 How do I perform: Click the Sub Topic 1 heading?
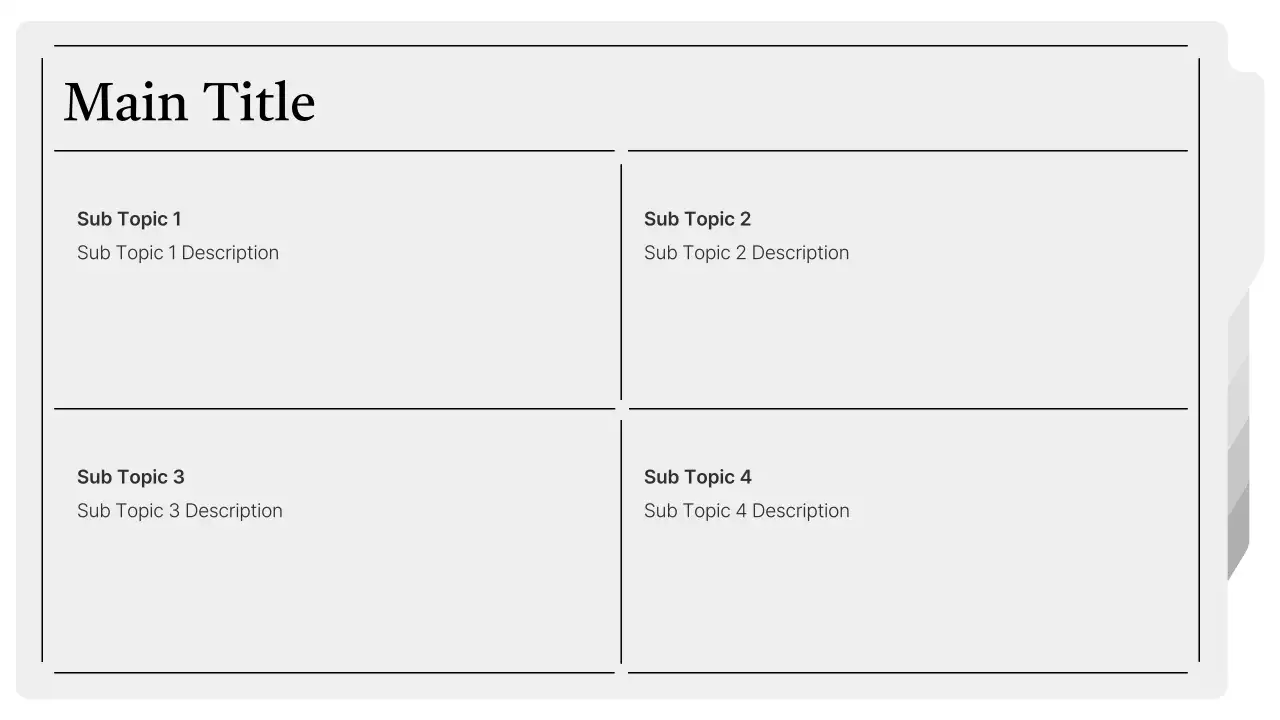pyautogui.click(x=129, y=219)
